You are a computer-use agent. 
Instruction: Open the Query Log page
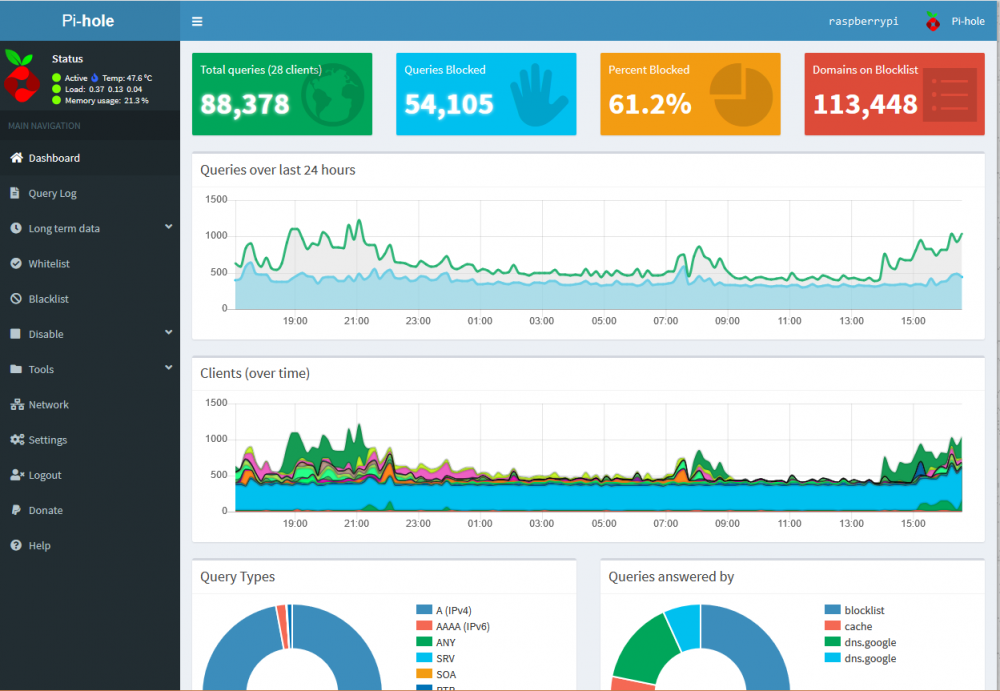(90, 193)
